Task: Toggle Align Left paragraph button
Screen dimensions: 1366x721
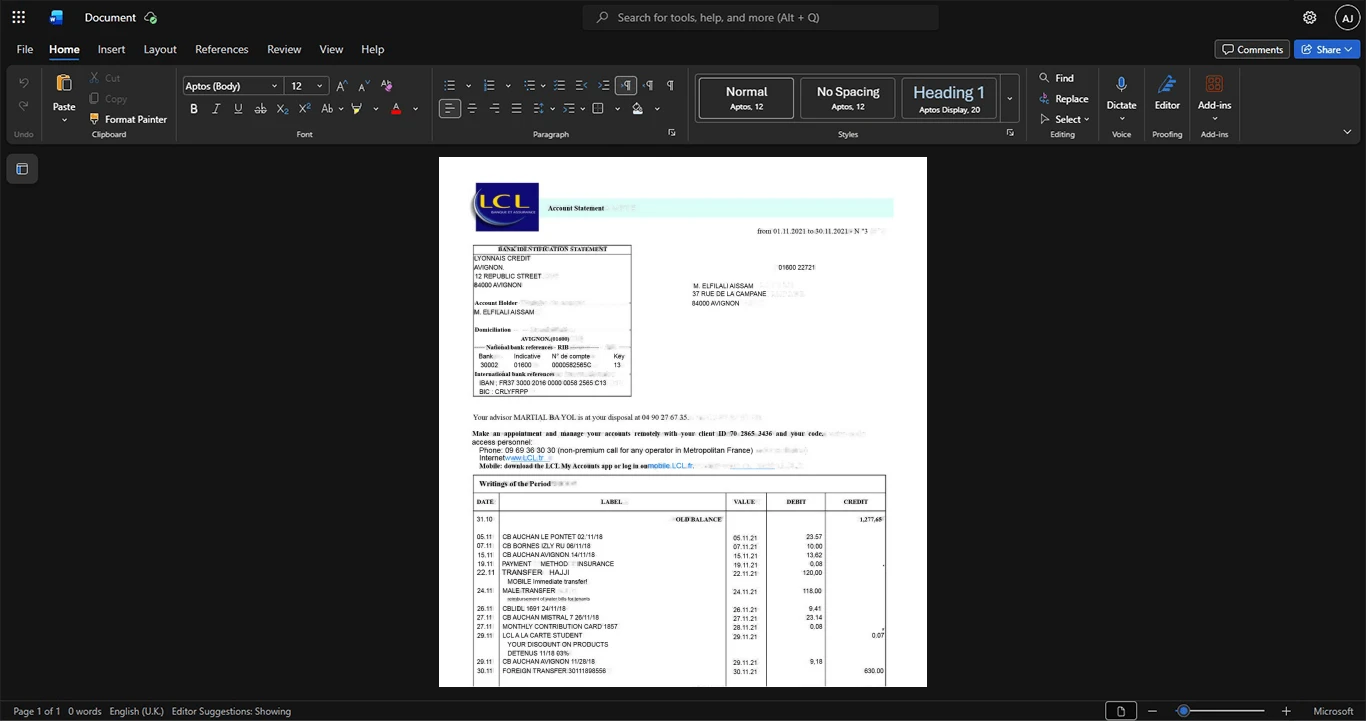Action: pos(450,108)
